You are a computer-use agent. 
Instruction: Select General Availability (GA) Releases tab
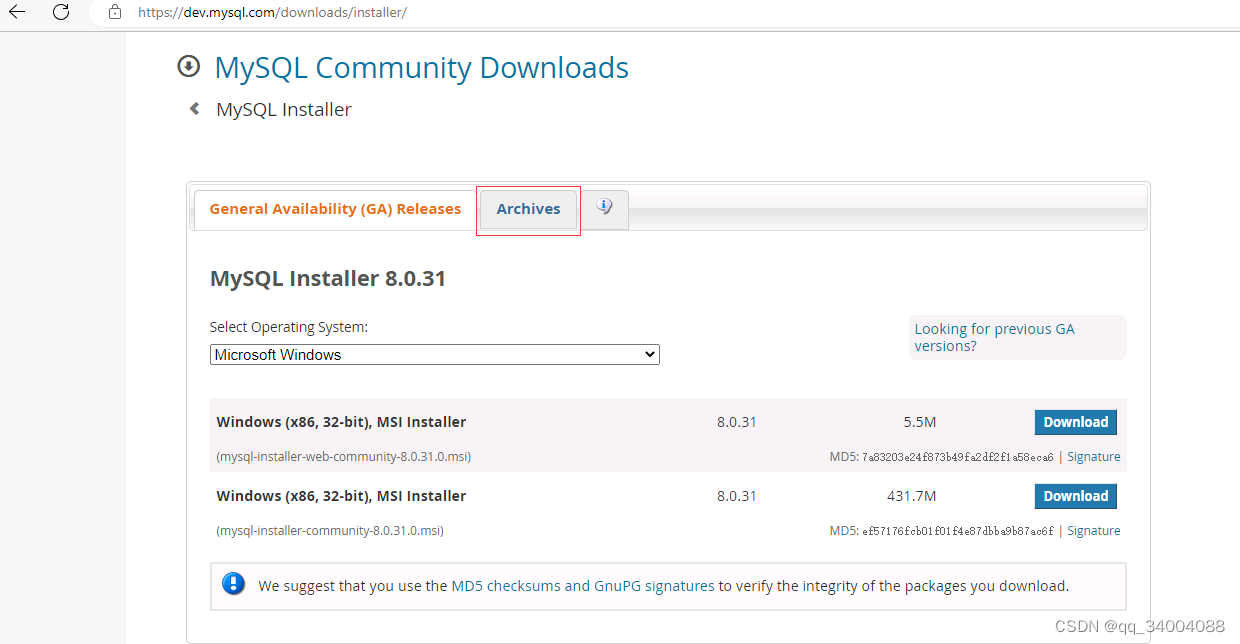pyautogui.click(x=335, y=209)
